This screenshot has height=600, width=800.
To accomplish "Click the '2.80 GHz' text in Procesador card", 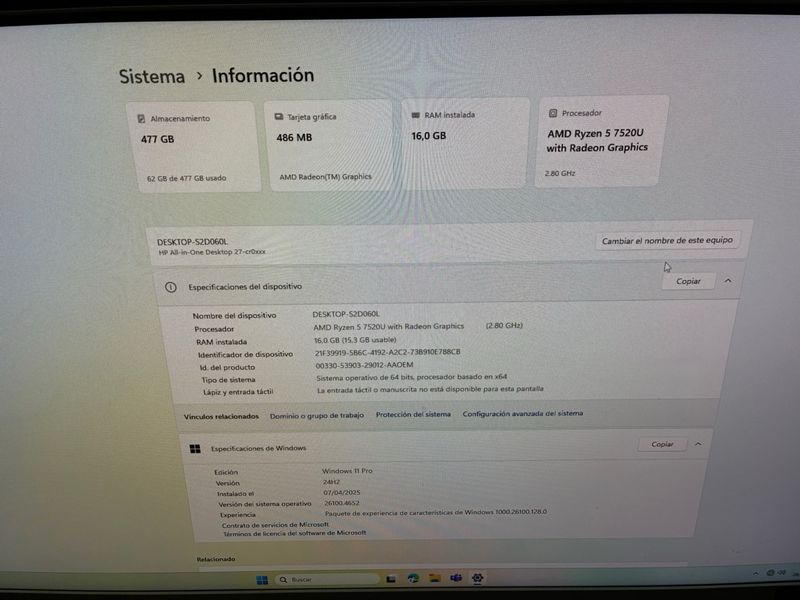I will 560,173.
